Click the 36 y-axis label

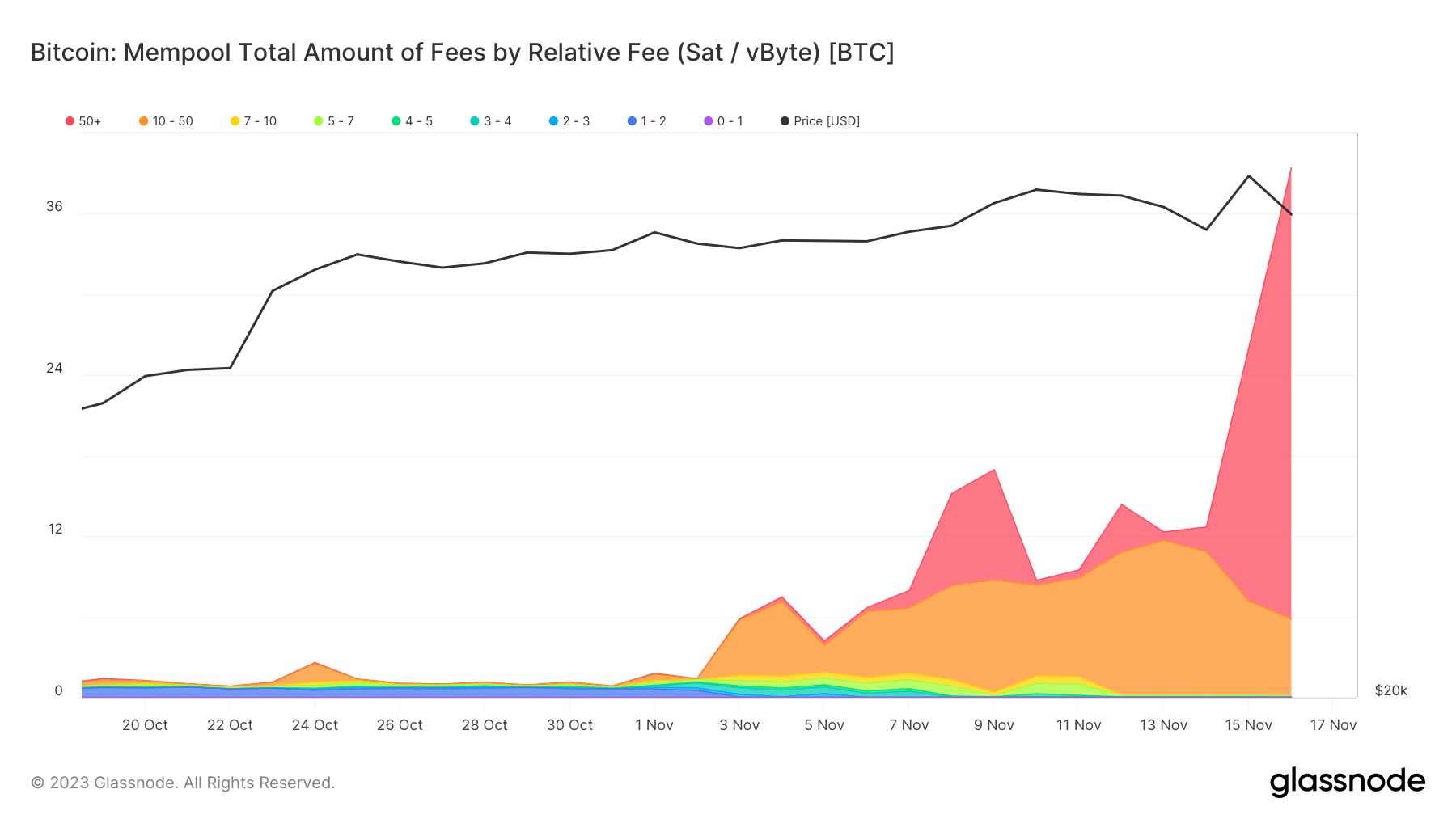coord(54,207)
